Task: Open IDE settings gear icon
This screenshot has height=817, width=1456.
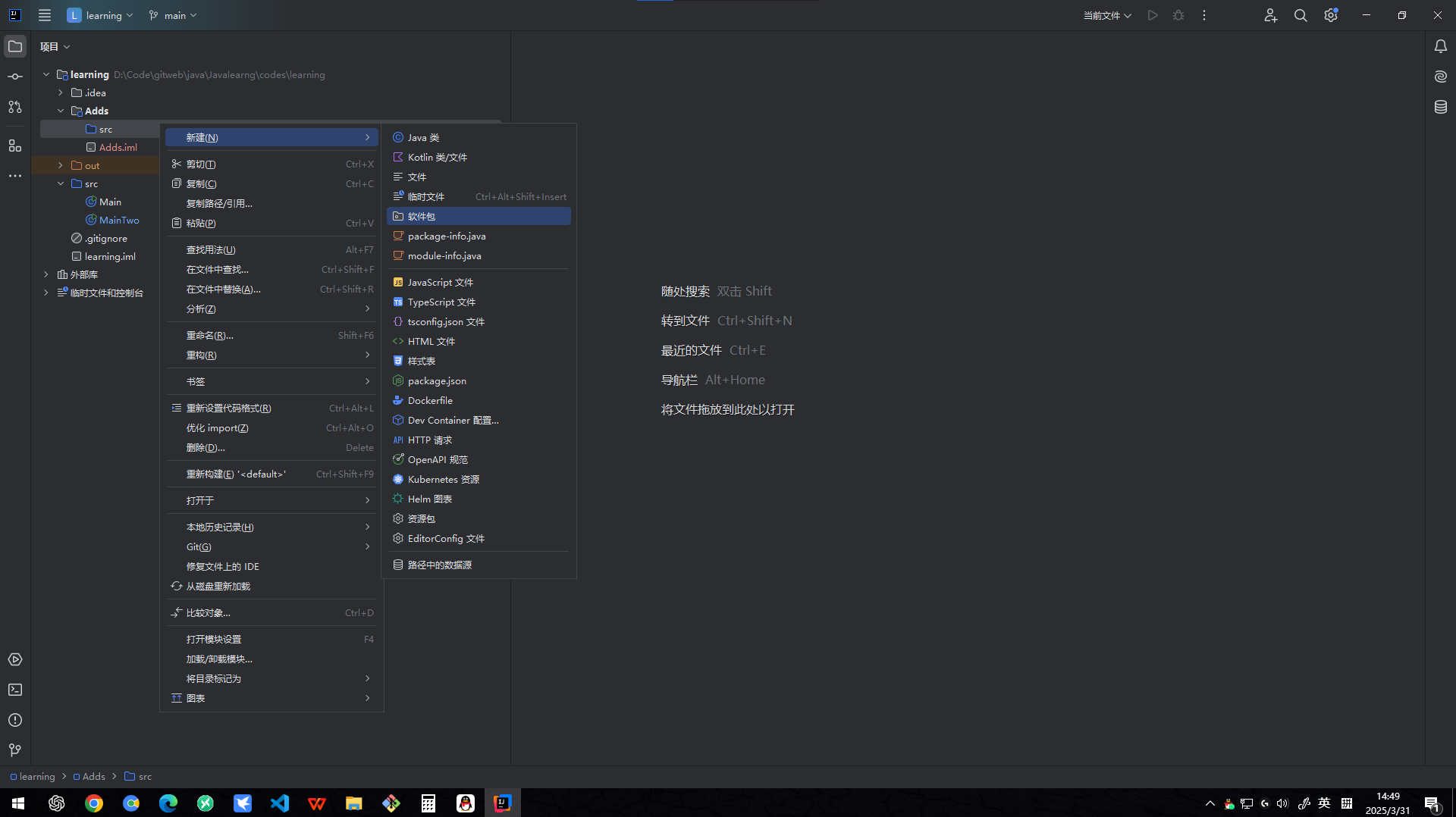Action: point(1331,15)
